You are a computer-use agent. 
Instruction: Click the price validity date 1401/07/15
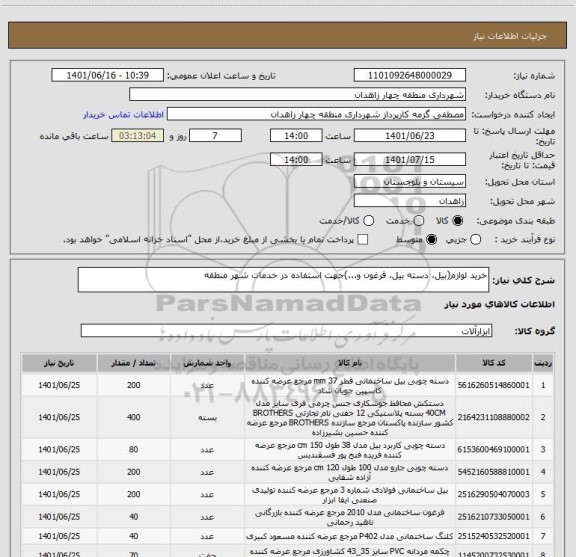pyautogui.click(x=410, y=159)
